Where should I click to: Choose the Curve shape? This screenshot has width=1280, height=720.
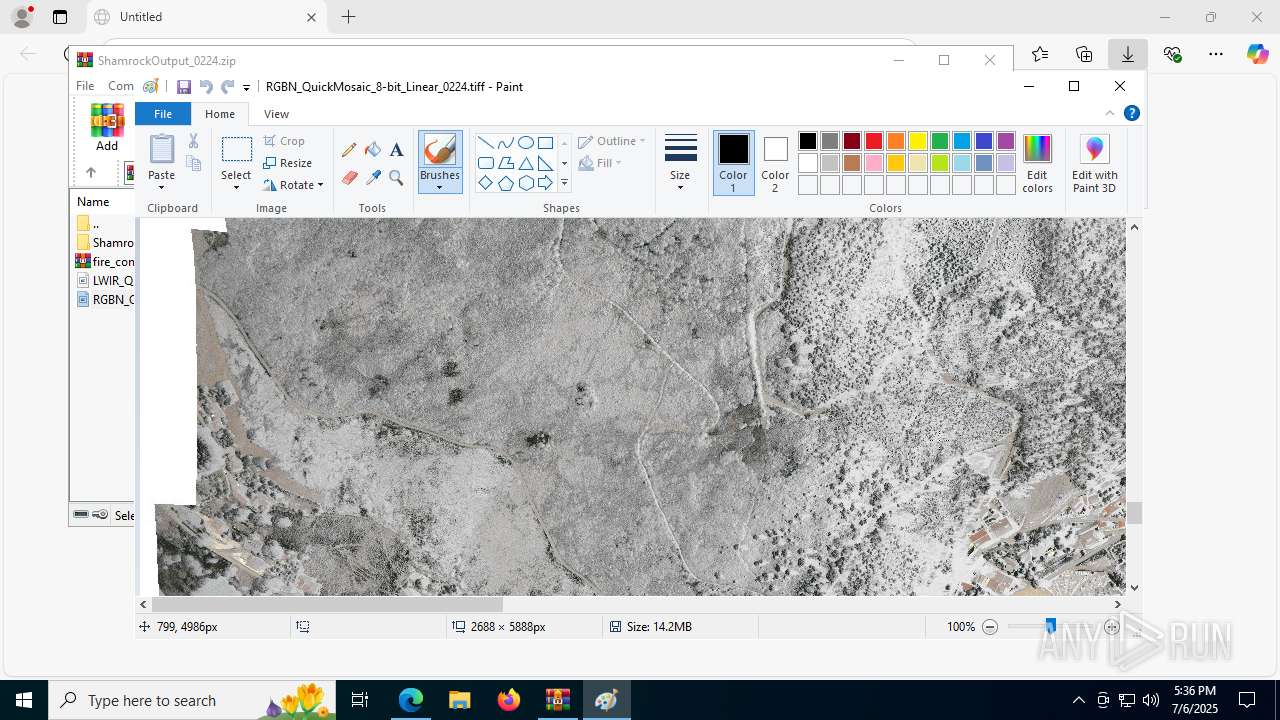point(505,142)
